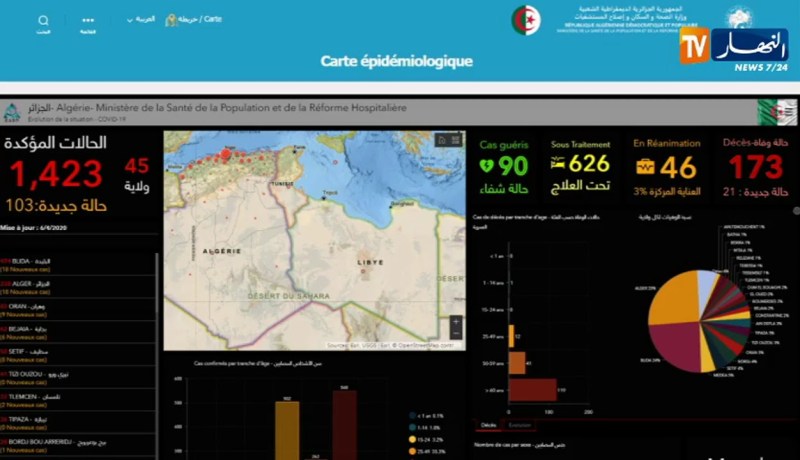Select the TLEMCEN row in the wilaya list

pyautogui.click(x=78, y=400)
